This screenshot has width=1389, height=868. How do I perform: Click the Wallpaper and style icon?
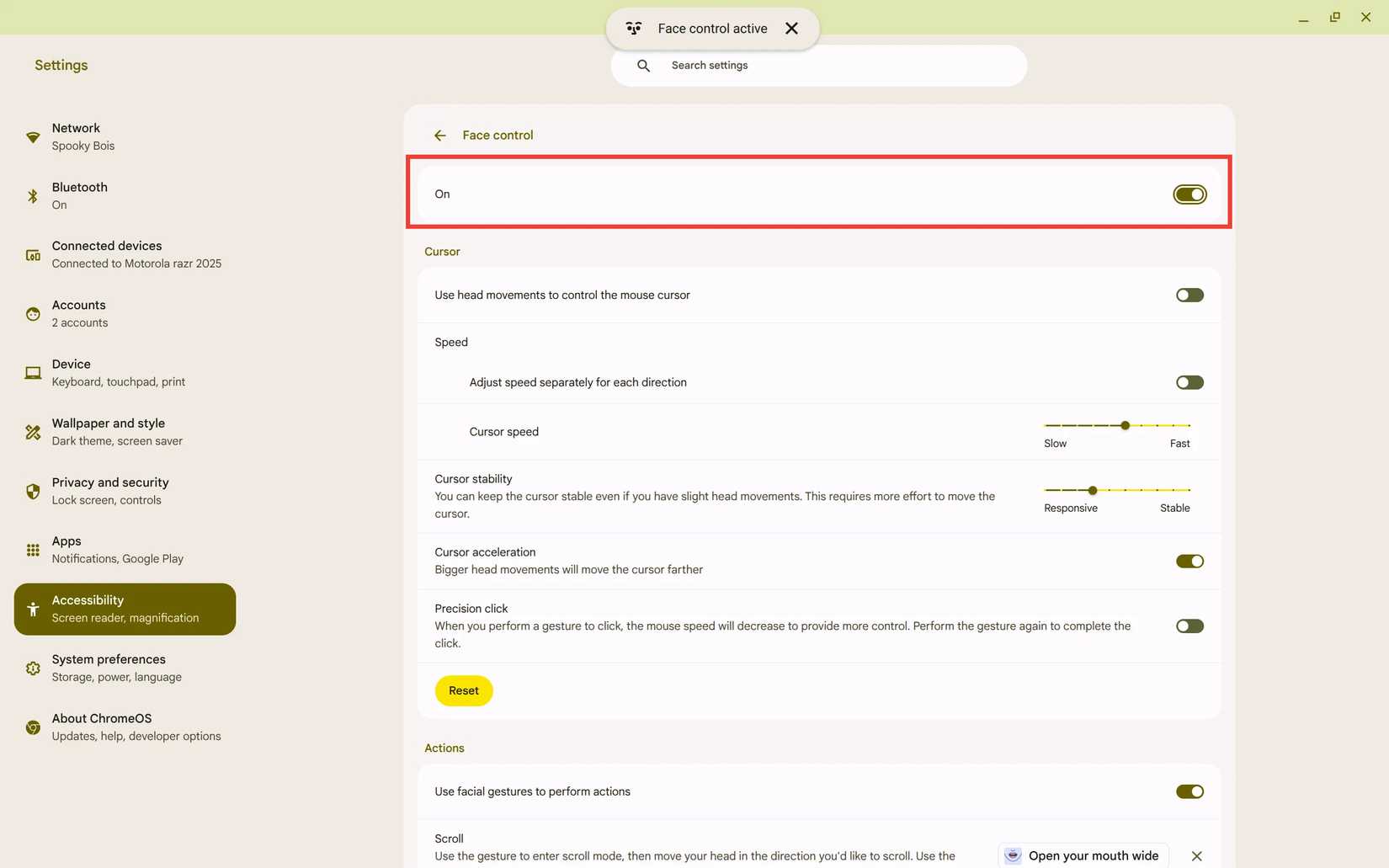click(x=32, y=431)
